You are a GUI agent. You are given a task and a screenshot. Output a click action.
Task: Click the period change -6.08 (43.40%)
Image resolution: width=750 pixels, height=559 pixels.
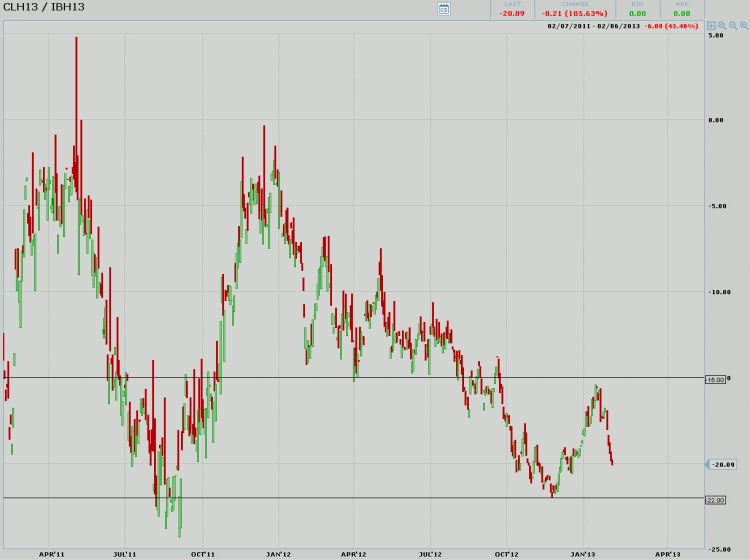click(671, 26)
